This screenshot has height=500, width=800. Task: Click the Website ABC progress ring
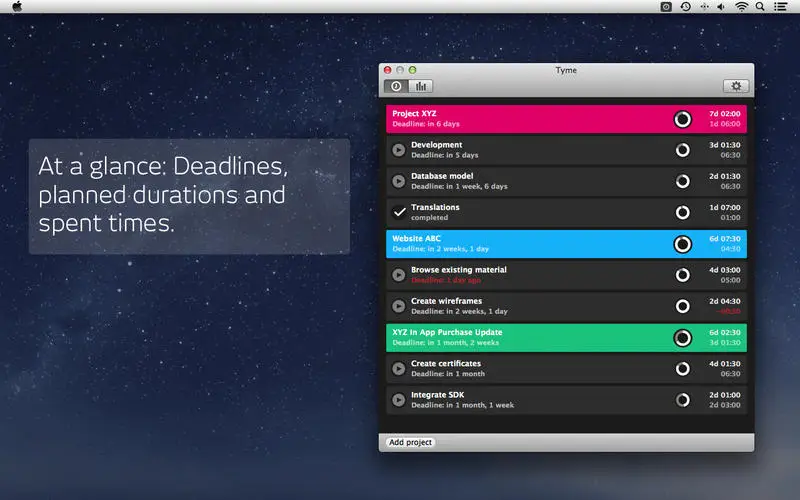click(682, 244)
